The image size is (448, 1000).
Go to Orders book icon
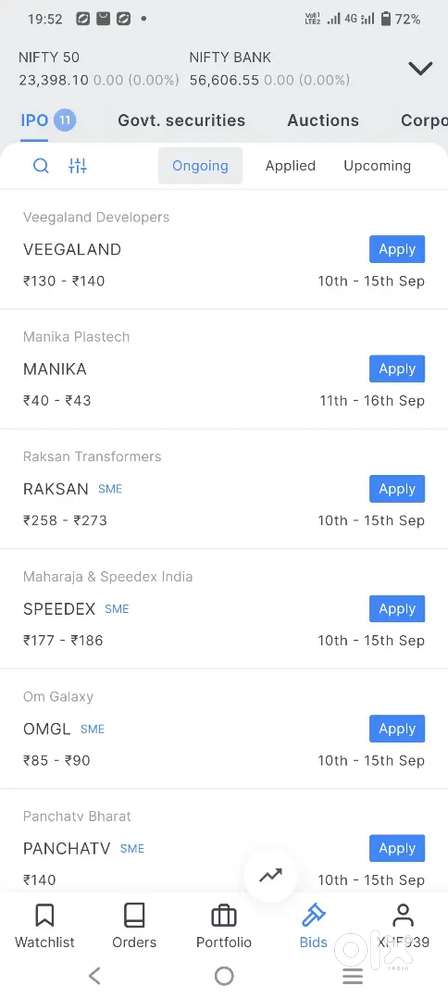(135, 916)
